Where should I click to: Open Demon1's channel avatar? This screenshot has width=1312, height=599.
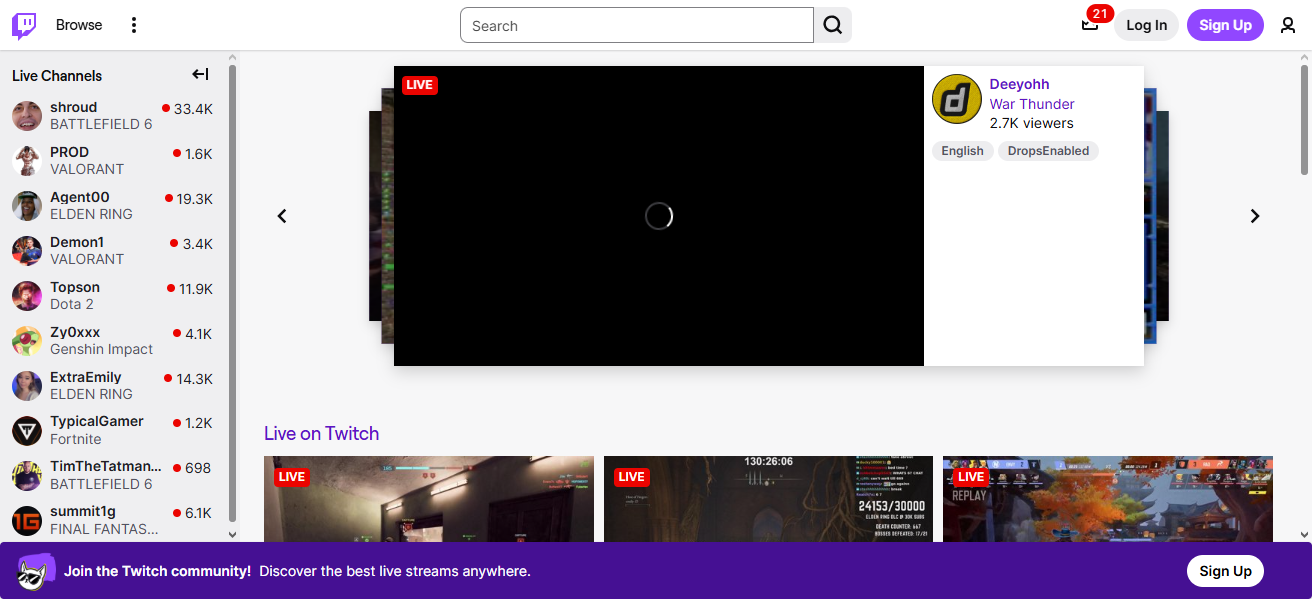click(x=27, y=251)
